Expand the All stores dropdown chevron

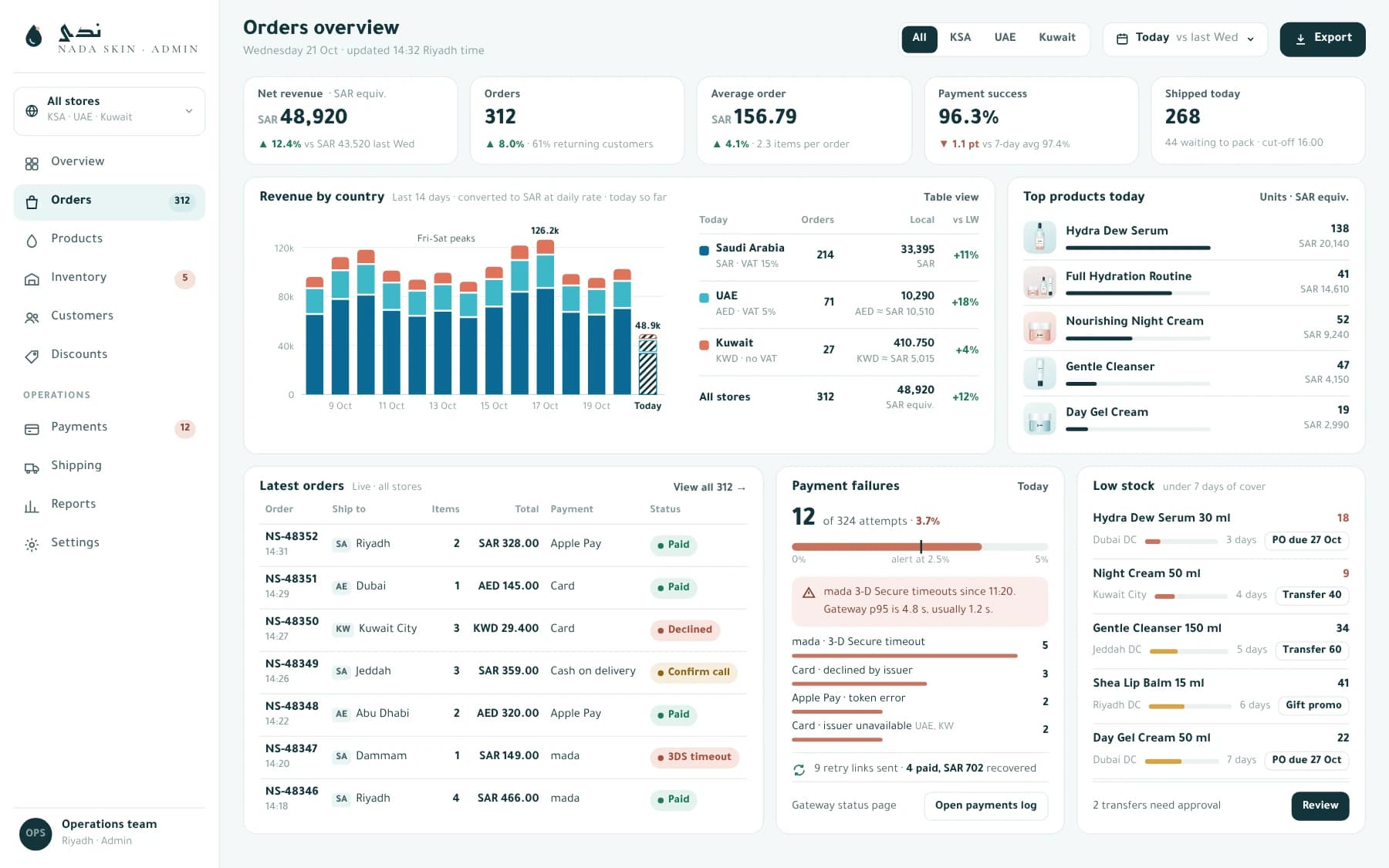pyautogui.click(x=189, y=111)
